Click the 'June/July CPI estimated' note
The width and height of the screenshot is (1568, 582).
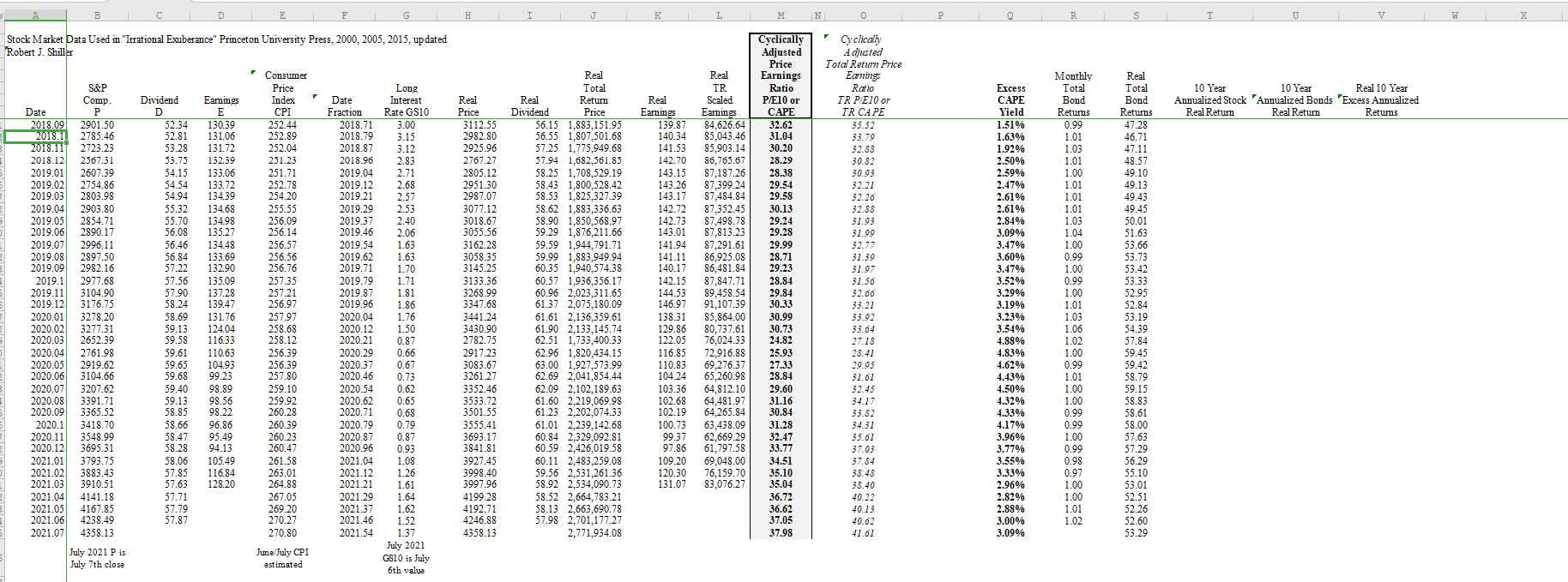point(283,558)
